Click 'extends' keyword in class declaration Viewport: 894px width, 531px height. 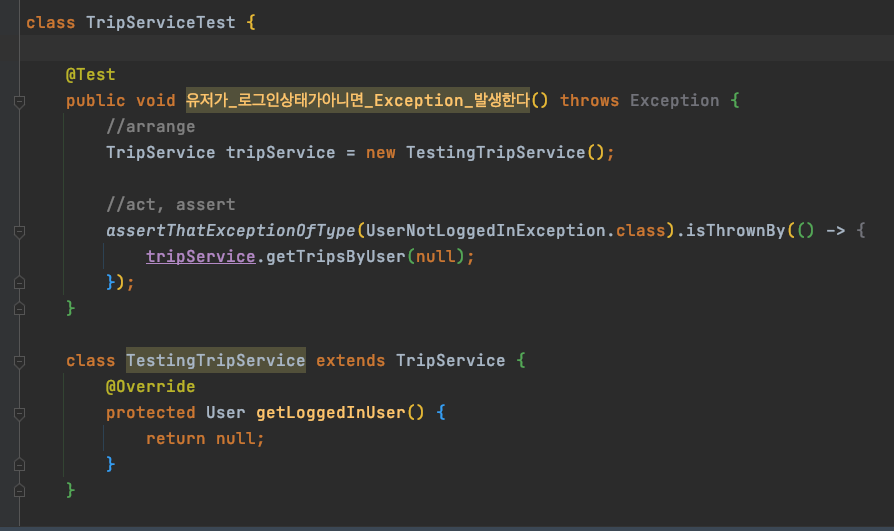(x=351, y=361)
